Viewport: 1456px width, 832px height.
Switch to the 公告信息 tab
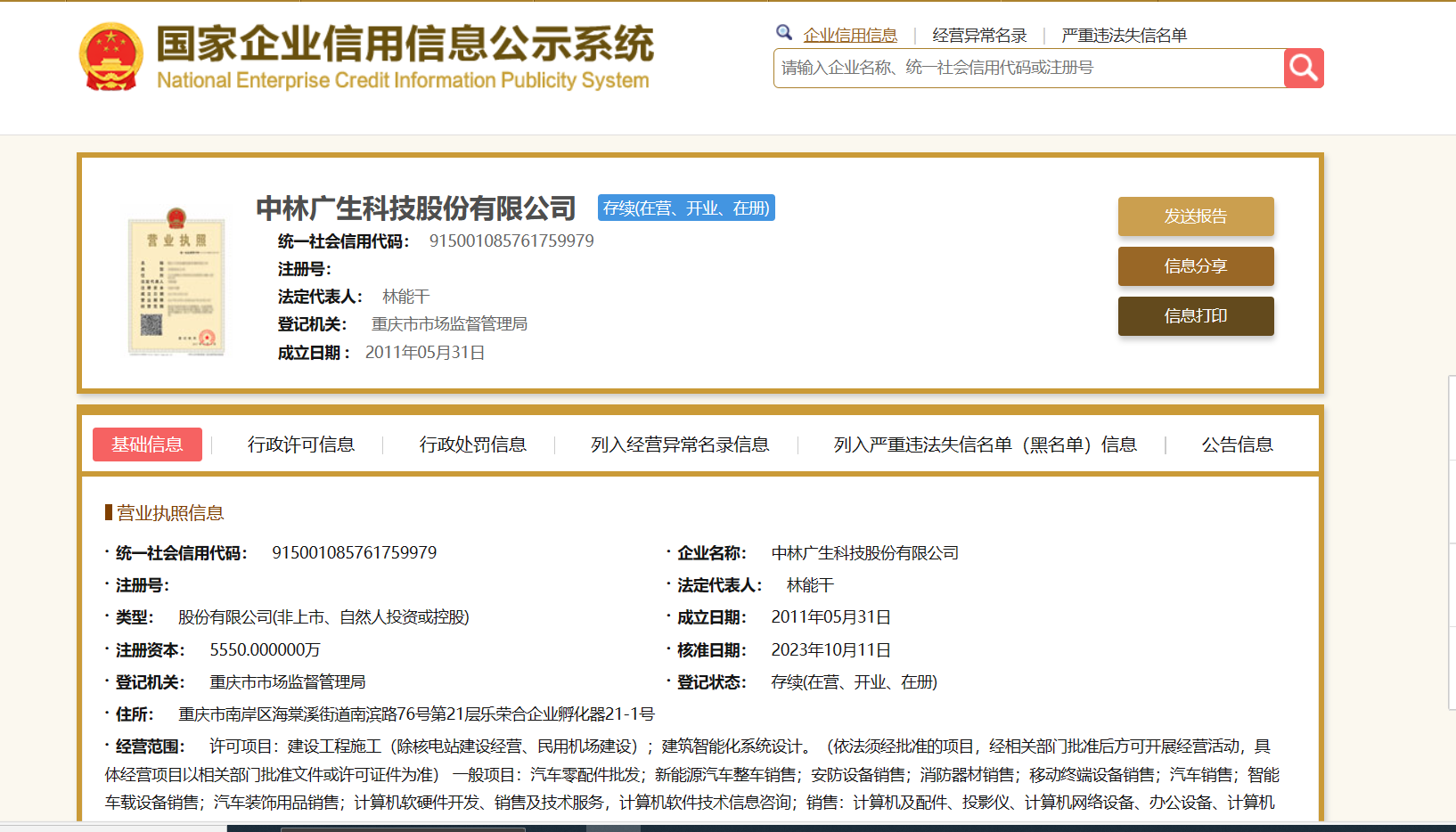(1238, 445)
